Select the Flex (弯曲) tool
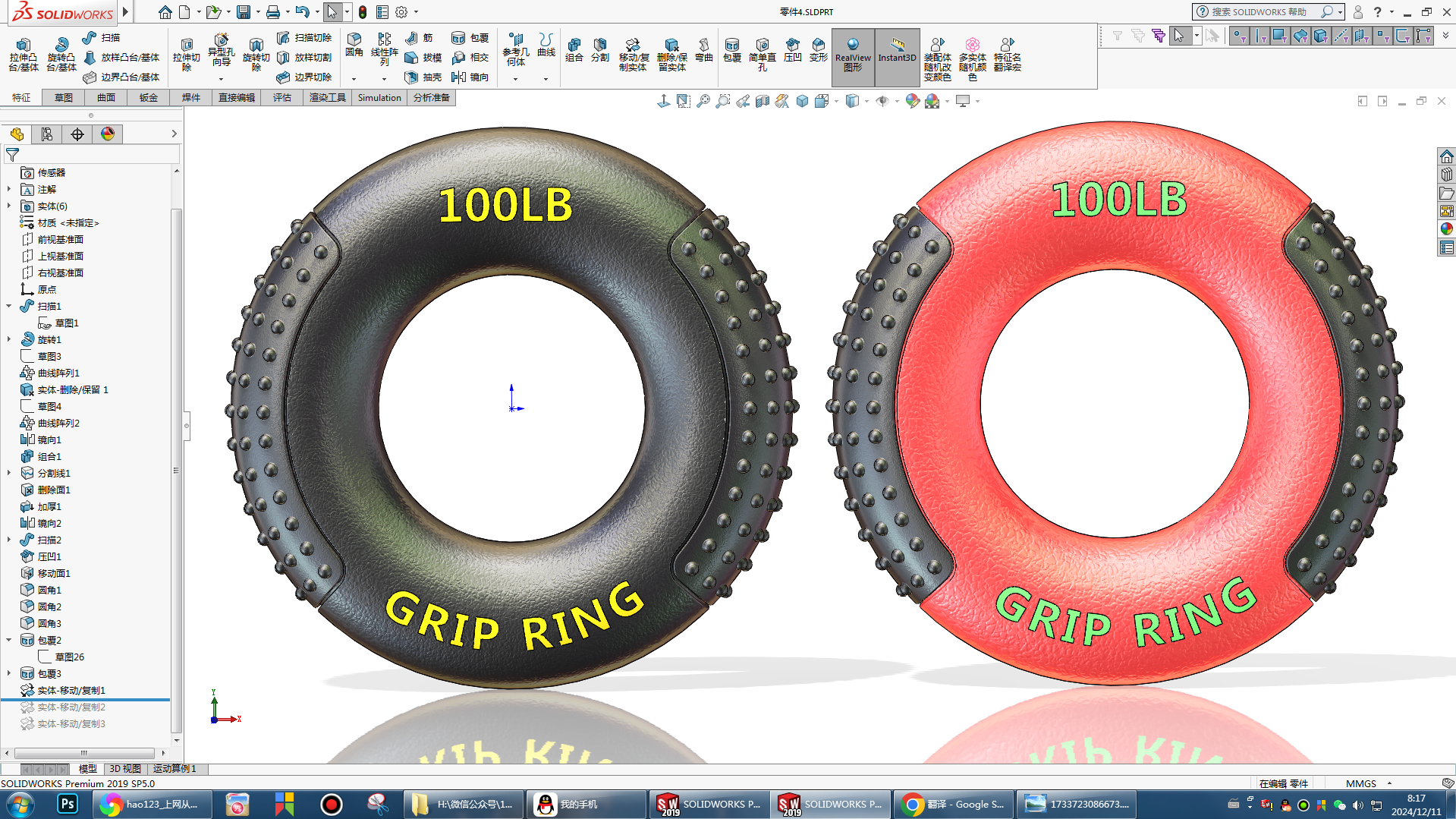Screen dimensions: 1456x819 [x=704, y=50]
